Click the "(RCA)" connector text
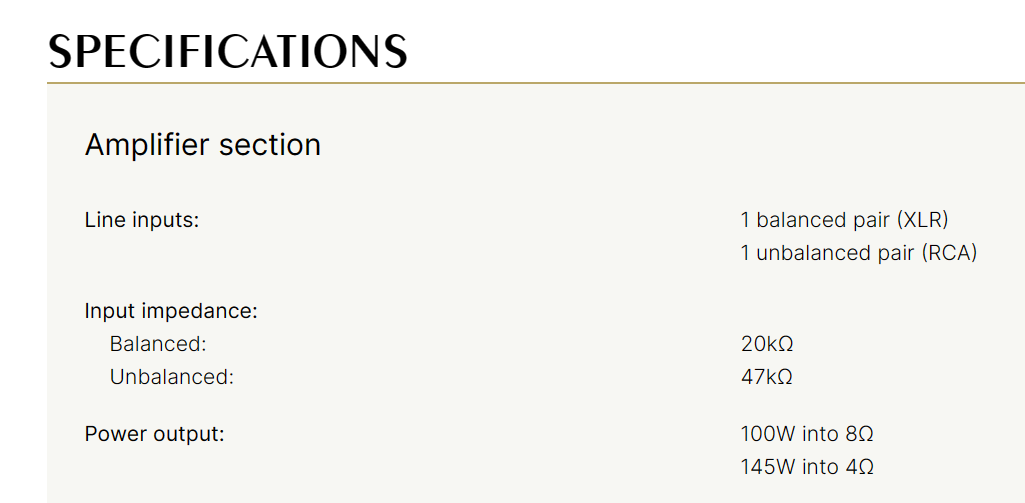Viewport: 1025px width, 503px height. coord(950,253)
